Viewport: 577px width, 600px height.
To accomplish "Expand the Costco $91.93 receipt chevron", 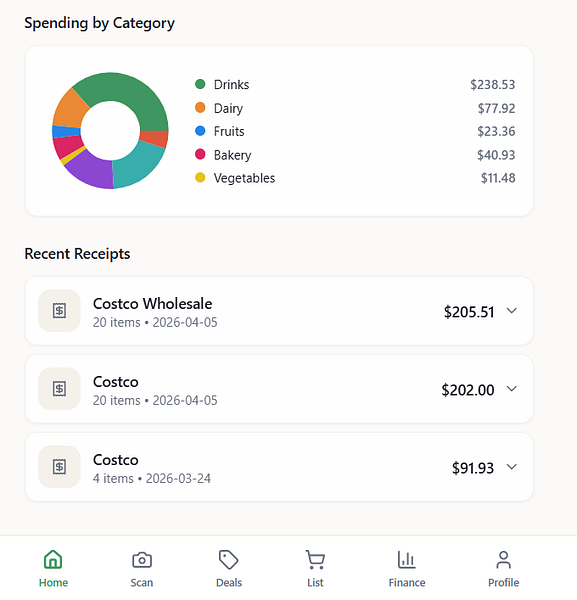I will pos(512,467).
